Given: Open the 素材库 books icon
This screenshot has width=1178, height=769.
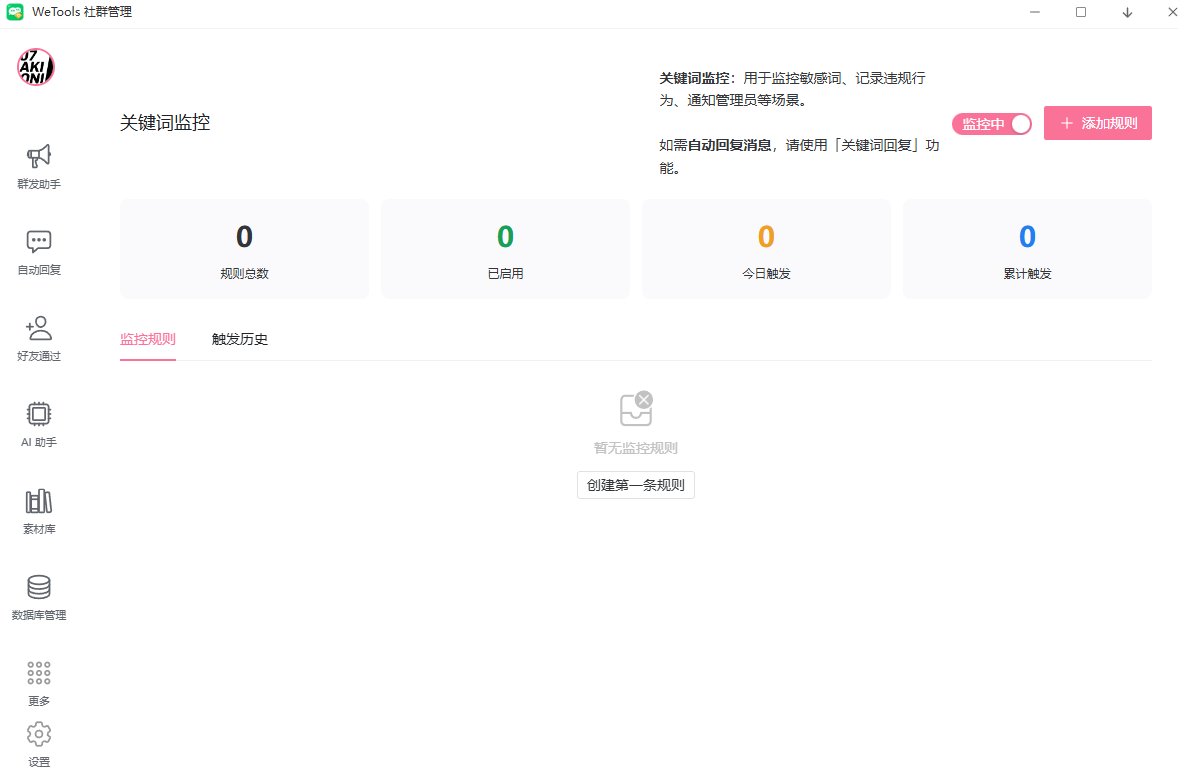Looking at the screenshot, I should (39, 501).
